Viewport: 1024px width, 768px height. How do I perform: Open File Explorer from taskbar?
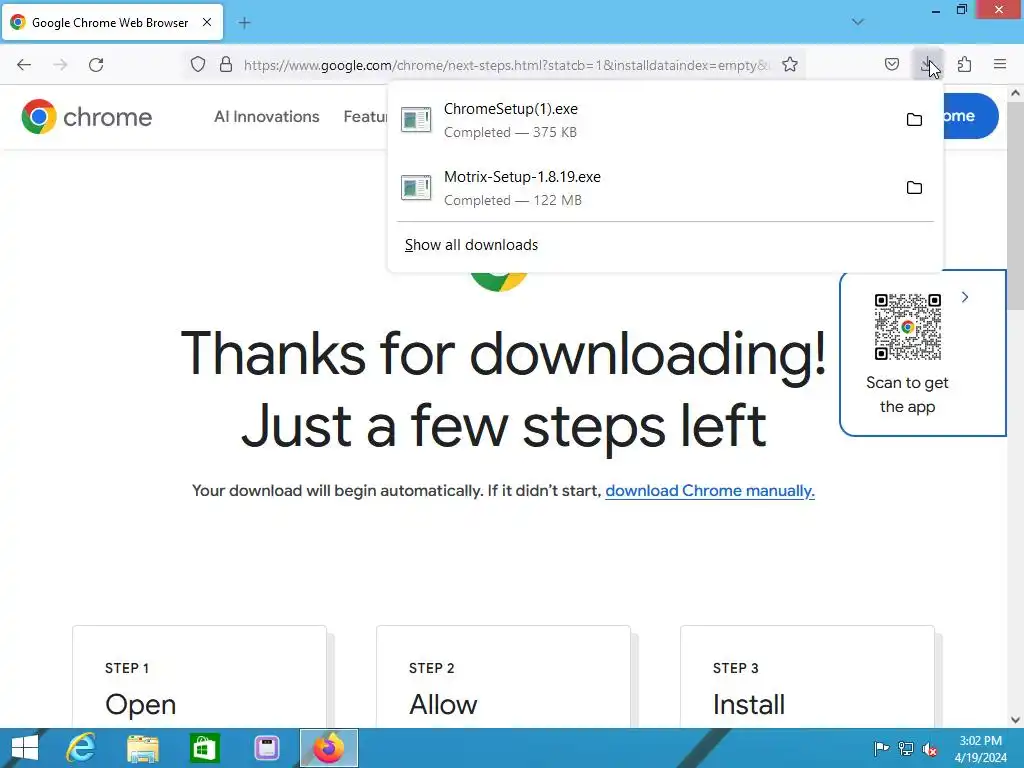coord(142,748)
